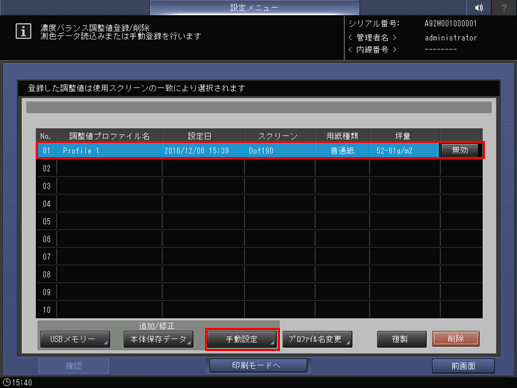Select row number 05
517x388 pixels.
click(46, 221)
